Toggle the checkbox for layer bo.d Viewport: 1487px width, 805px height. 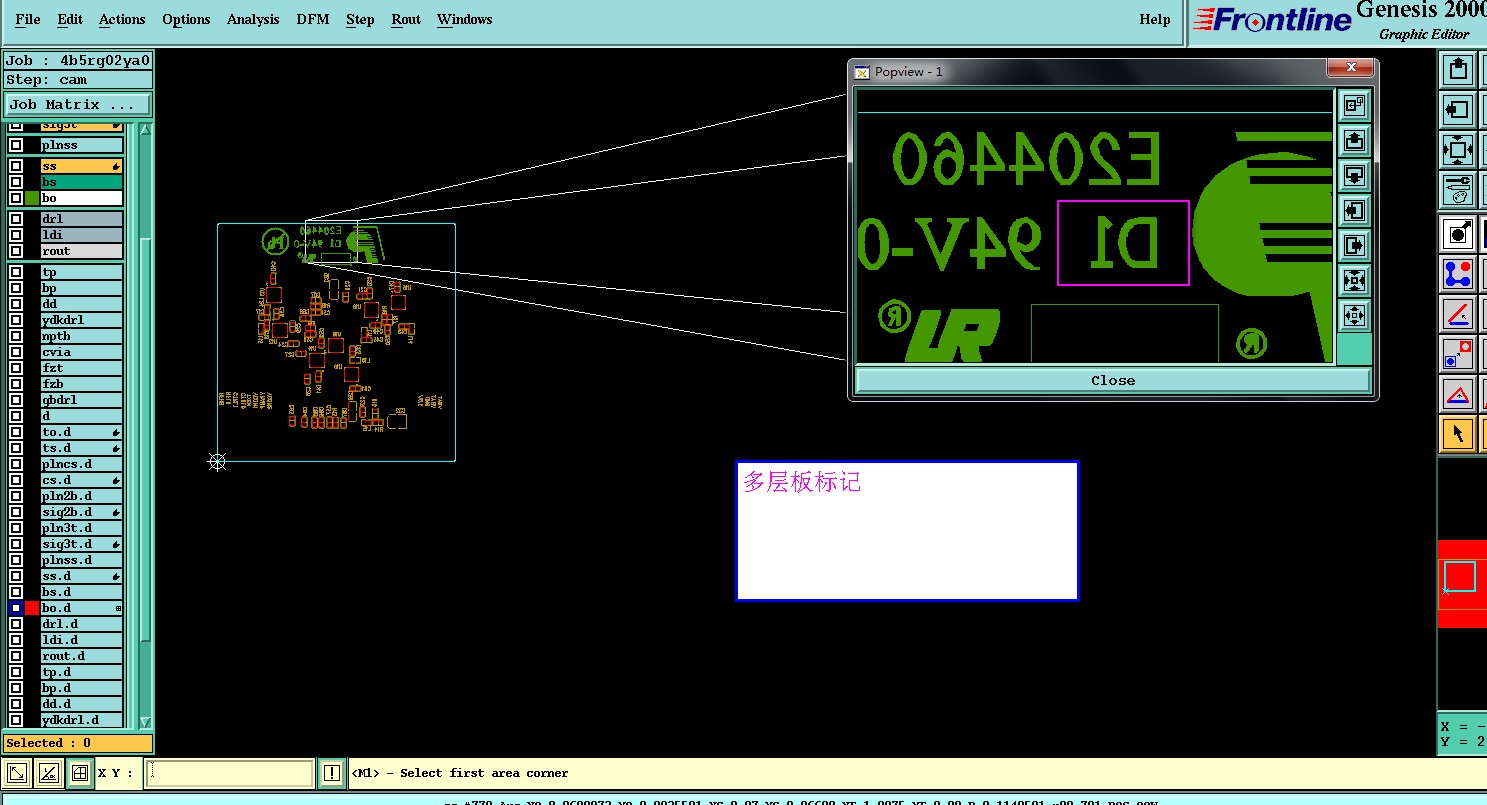click(16, 608)
